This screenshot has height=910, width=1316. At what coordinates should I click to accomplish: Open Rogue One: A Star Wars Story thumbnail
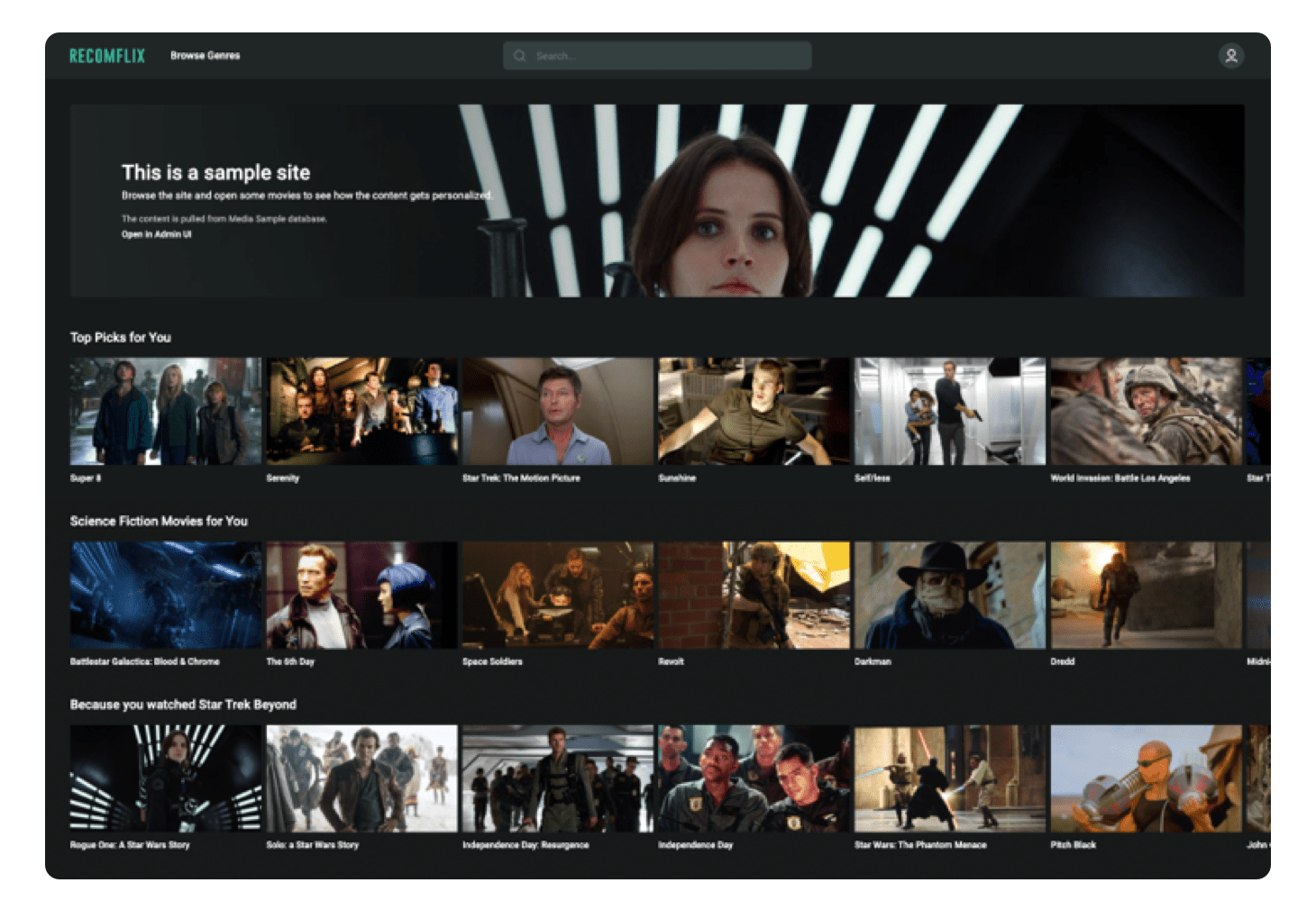tap(166, 778)
